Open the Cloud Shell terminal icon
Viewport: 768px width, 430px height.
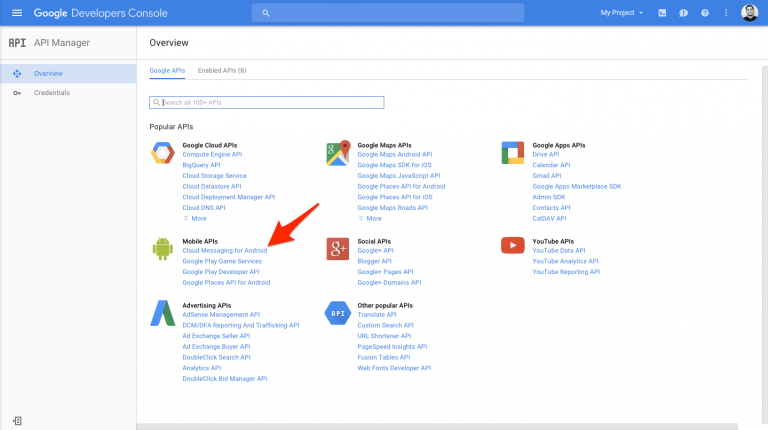click(662, 13)
